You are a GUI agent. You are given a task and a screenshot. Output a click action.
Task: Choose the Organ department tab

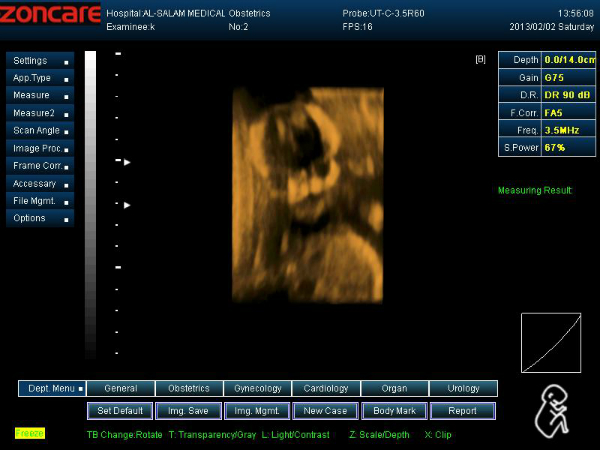click(x=395, y=388)
